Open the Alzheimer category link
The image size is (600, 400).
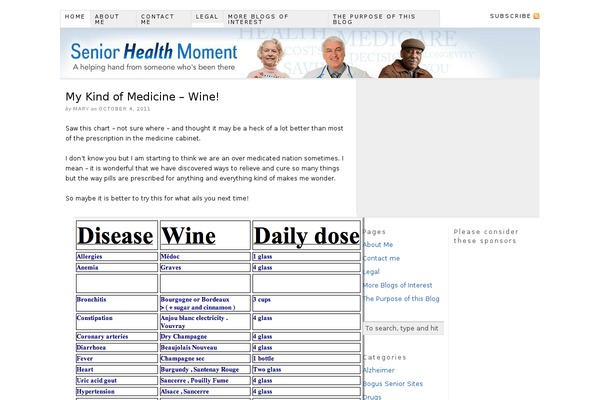point(378,370)
